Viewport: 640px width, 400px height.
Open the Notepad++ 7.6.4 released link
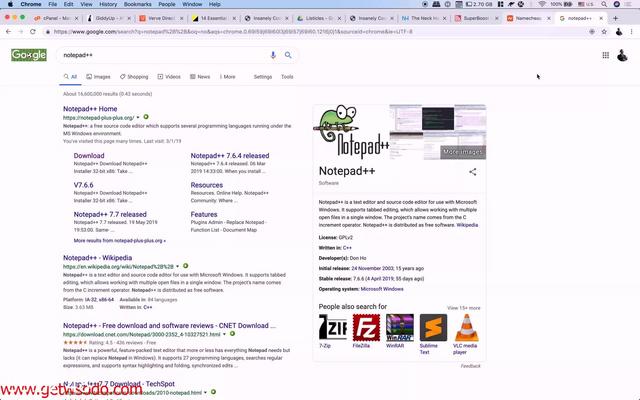[230, 156]
